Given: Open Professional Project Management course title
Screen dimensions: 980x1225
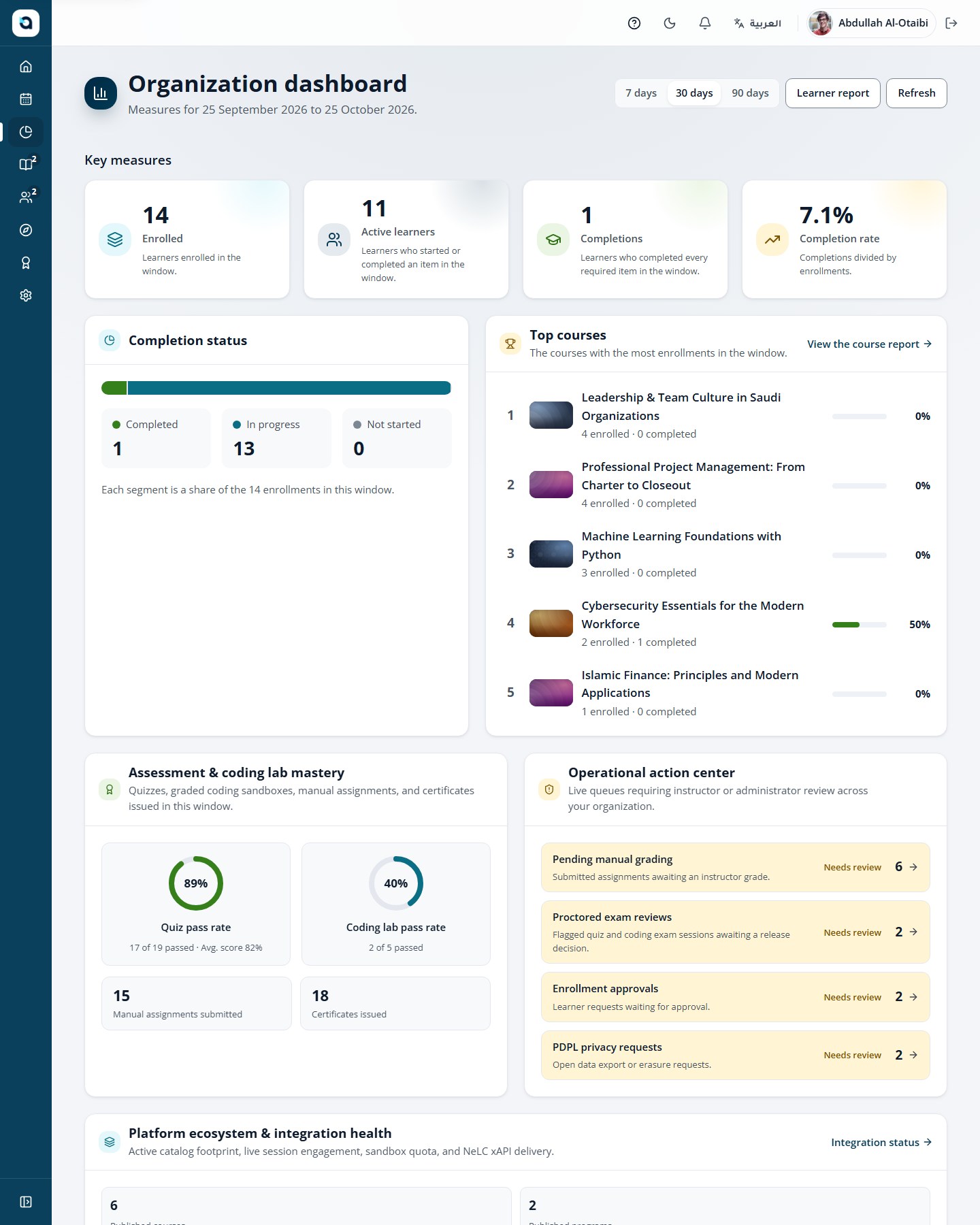Looking at the screenshot, I should click(x=693, y=476).
